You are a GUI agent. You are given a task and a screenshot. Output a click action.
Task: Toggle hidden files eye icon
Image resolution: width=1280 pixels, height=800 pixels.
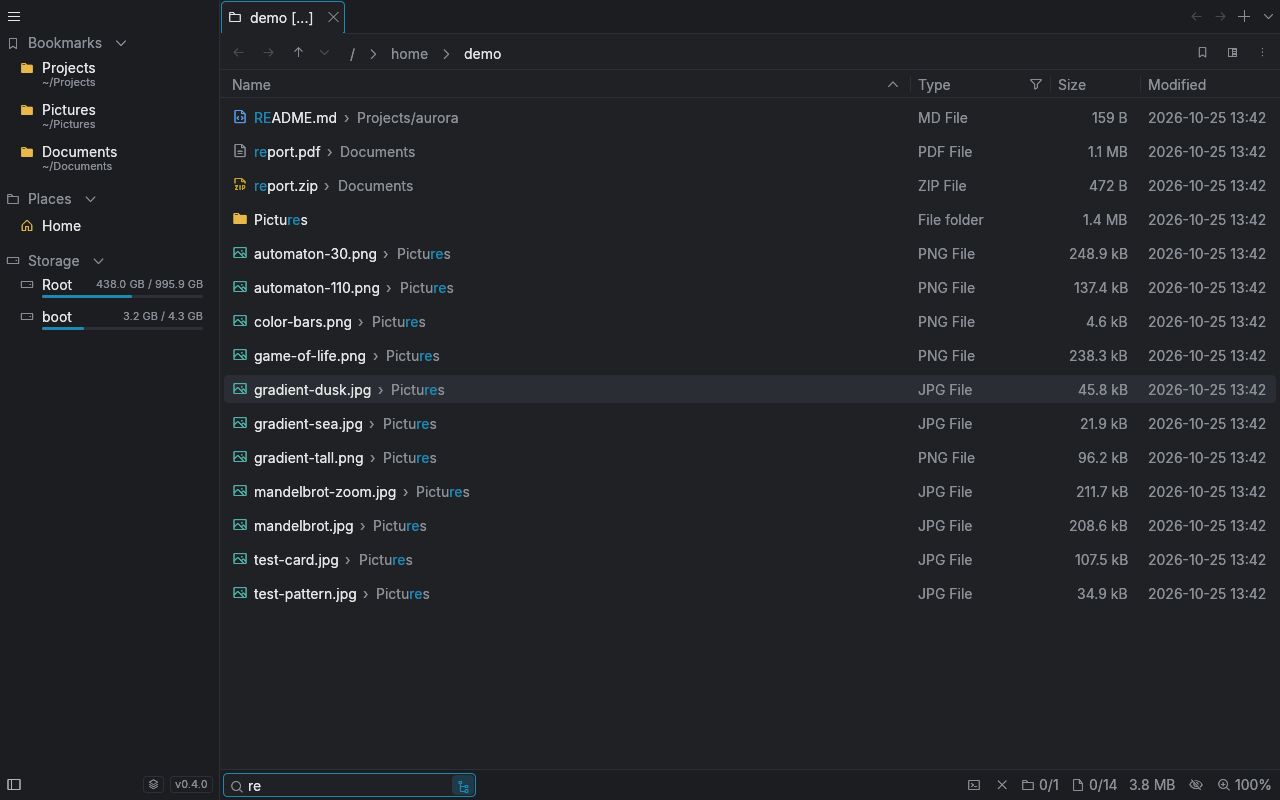1195,785
